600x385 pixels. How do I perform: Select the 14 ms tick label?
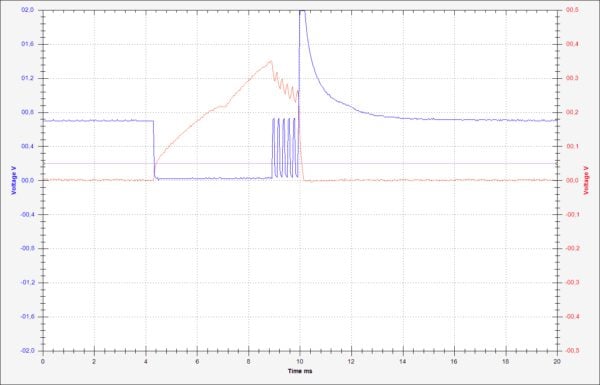pyautogui.click(x=403, y=361)
